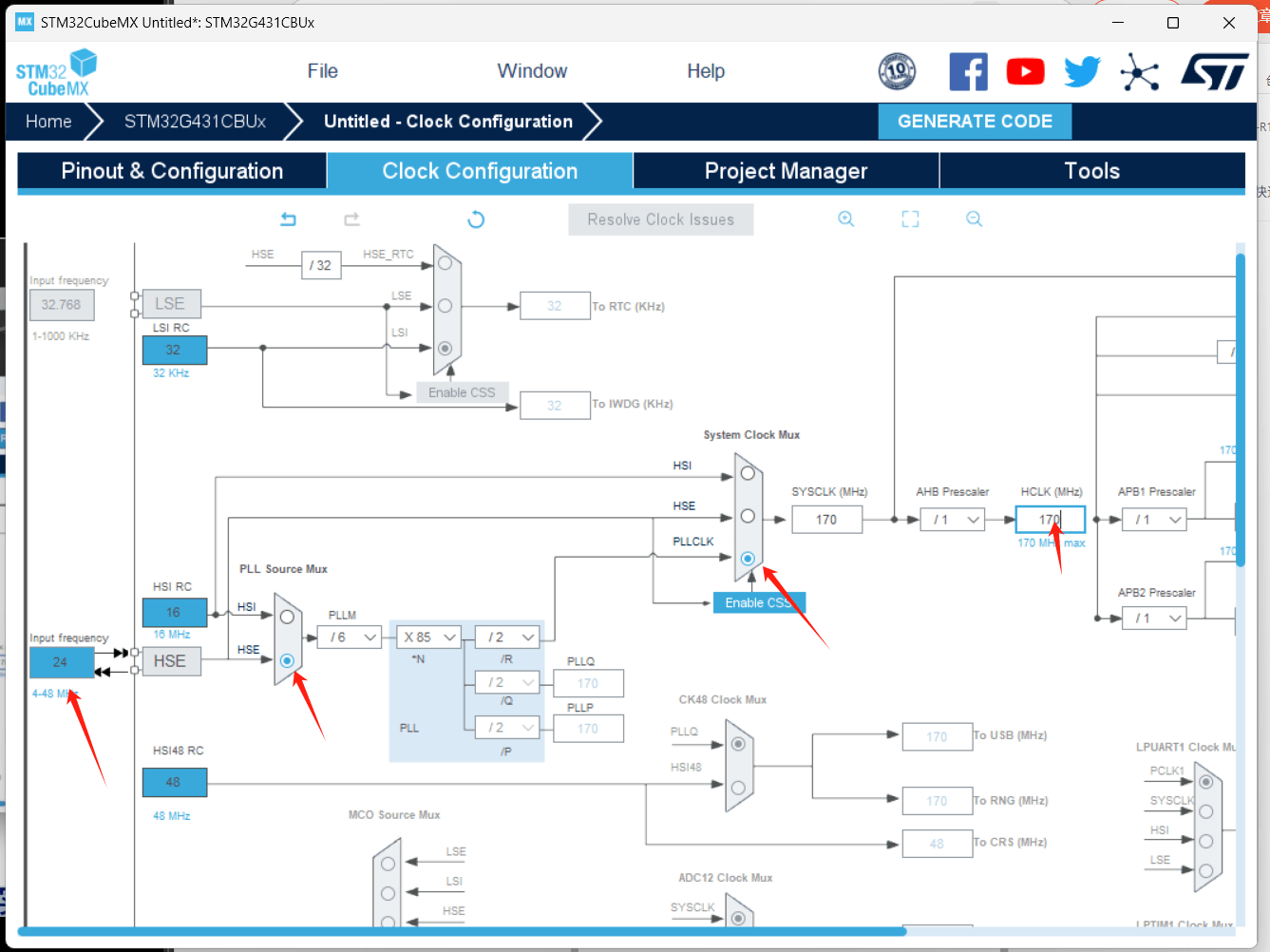The image size is (1270, 952).
Task: Switch to the Project Manager tab
Action: click(786, 171)
